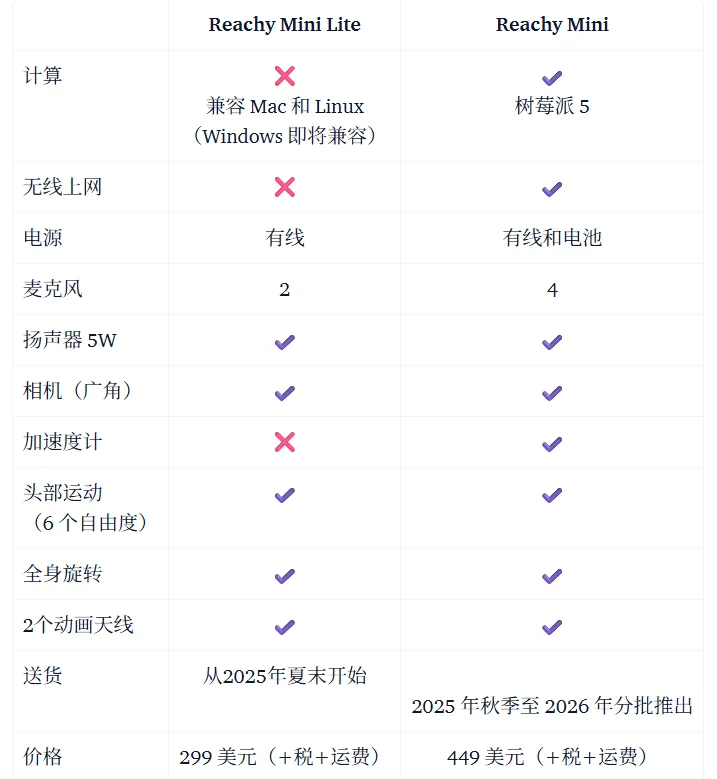
Task: Click the 树莓派 5 text
Action: click(x=552, y=106)
